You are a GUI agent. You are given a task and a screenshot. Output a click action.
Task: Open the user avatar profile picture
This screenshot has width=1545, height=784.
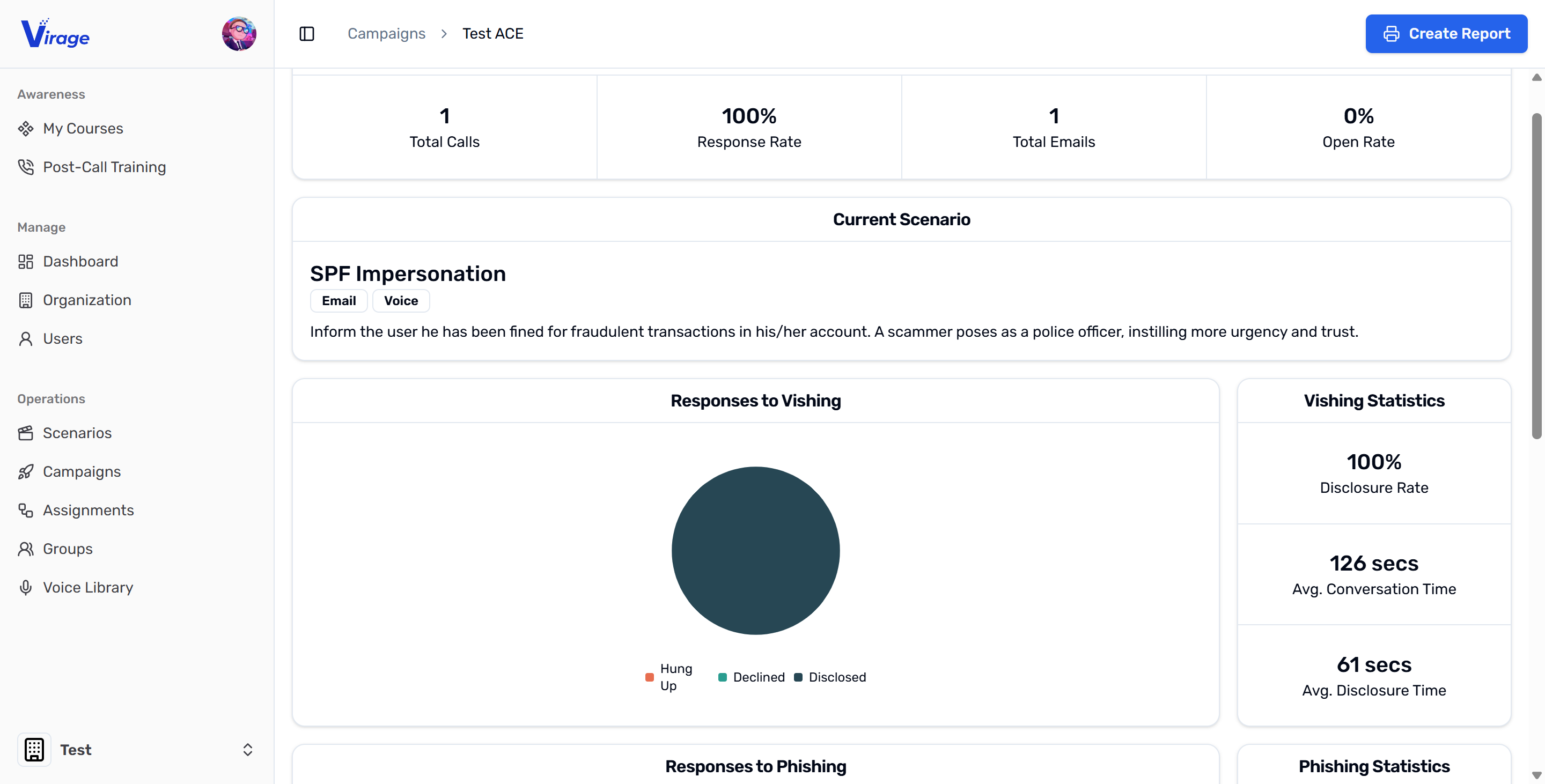(239, 34)
